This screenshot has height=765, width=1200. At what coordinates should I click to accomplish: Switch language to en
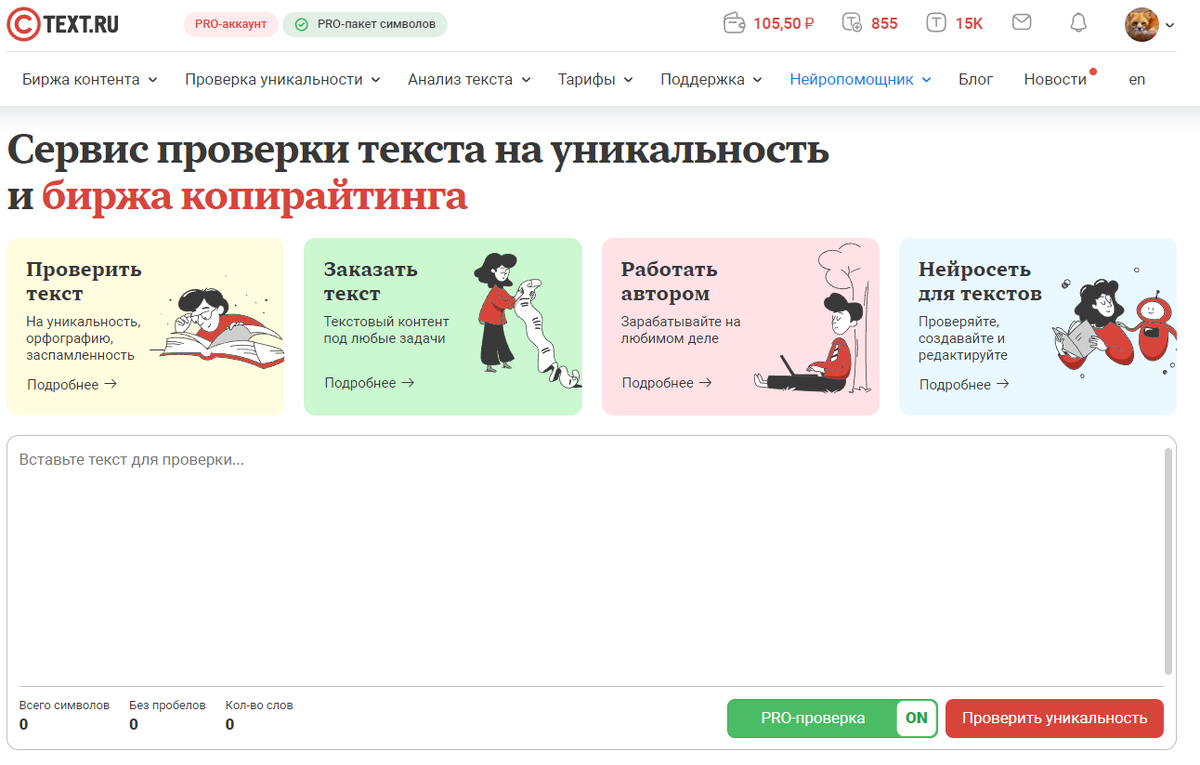pos(1137,79)
